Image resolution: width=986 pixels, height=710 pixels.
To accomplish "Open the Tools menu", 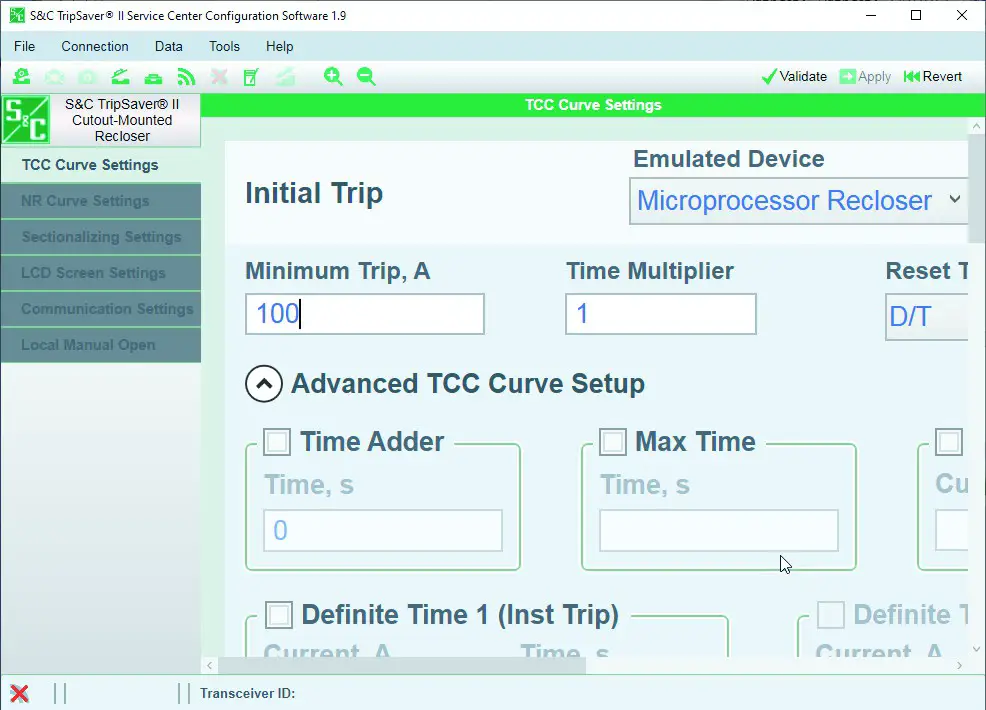I will point(224,47).
